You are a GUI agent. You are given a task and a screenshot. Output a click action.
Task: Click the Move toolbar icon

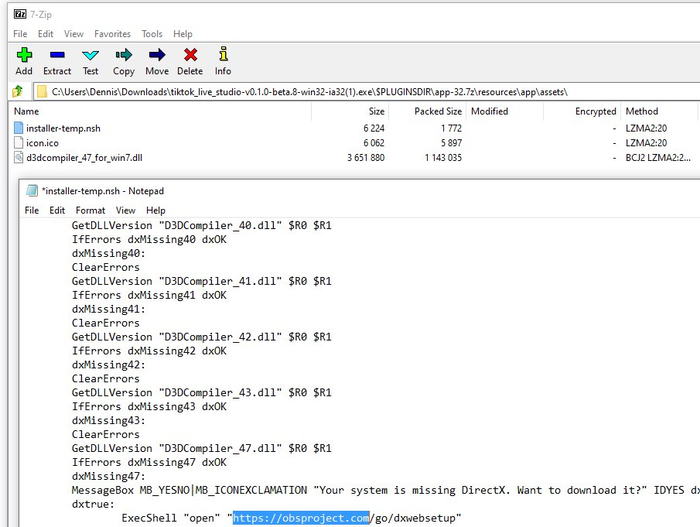point(157,61)
